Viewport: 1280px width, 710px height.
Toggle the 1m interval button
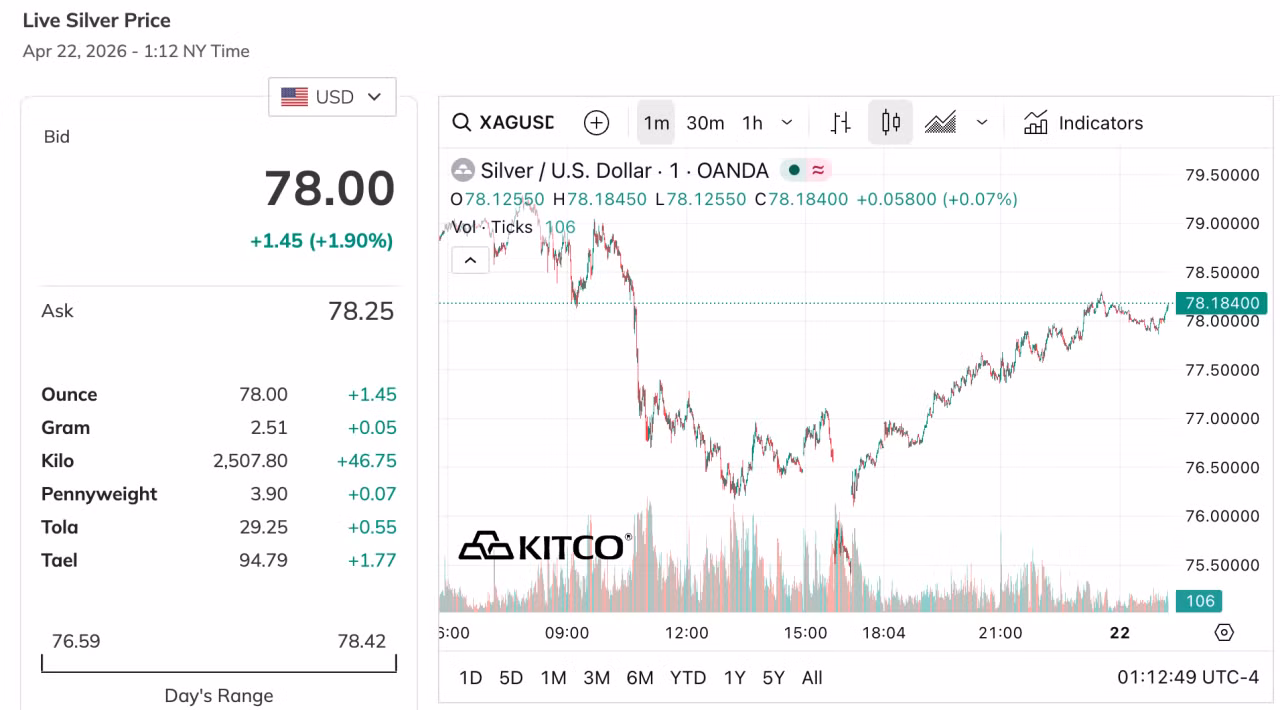click(656, 123)
